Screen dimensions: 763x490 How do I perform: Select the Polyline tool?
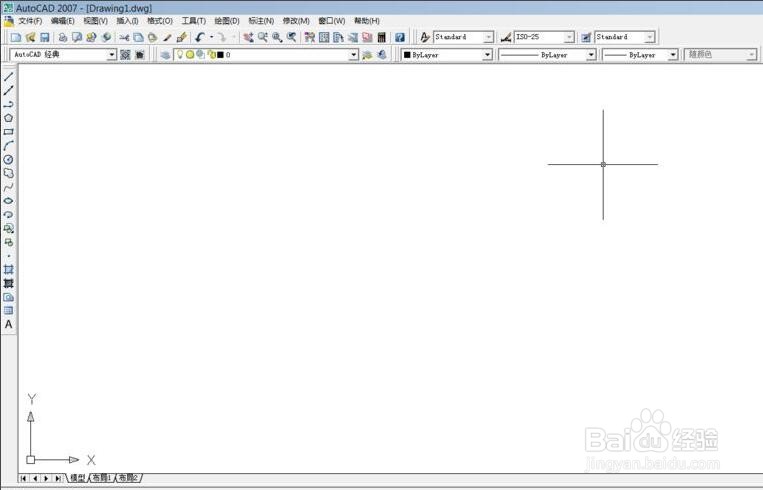tap(8, 104)
